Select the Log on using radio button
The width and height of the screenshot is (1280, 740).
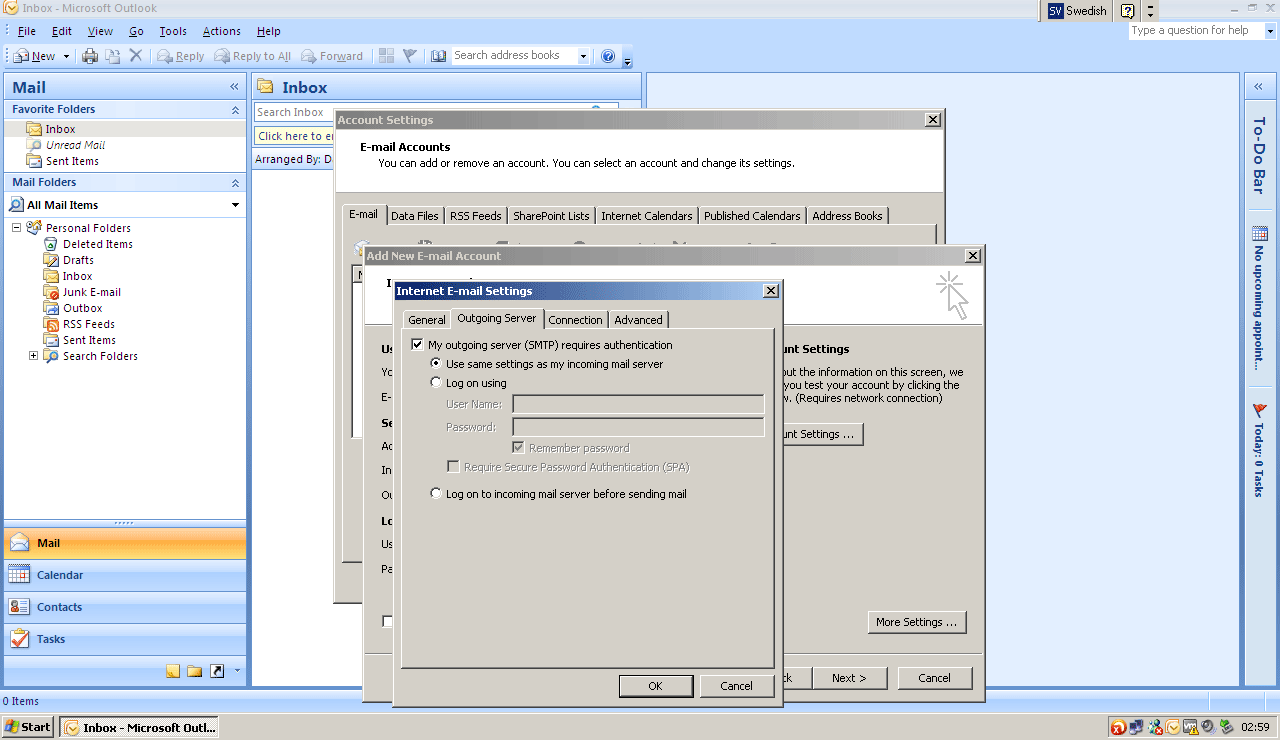(436, 383)
